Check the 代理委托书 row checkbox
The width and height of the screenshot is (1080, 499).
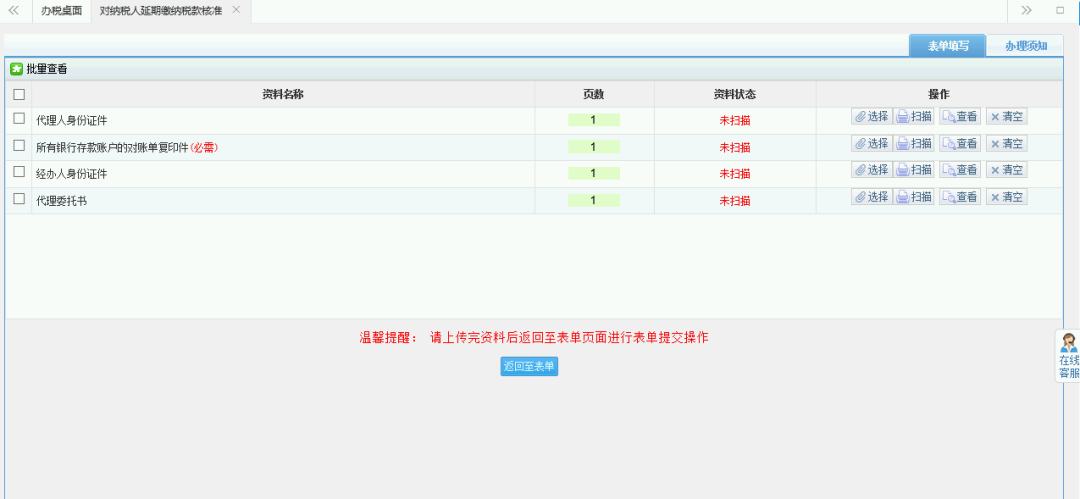pyautogui.click(x=19, y=199)
